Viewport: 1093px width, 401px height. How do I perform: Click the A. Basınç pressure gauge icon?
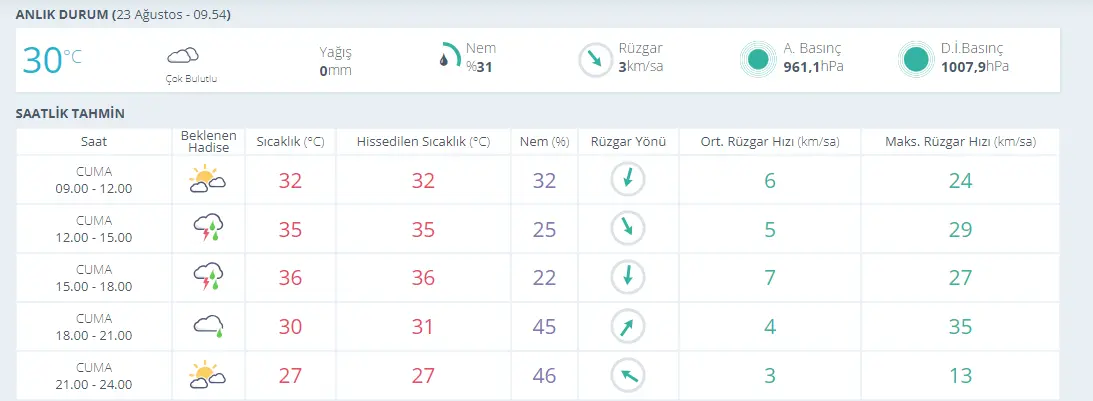[758, 59]
